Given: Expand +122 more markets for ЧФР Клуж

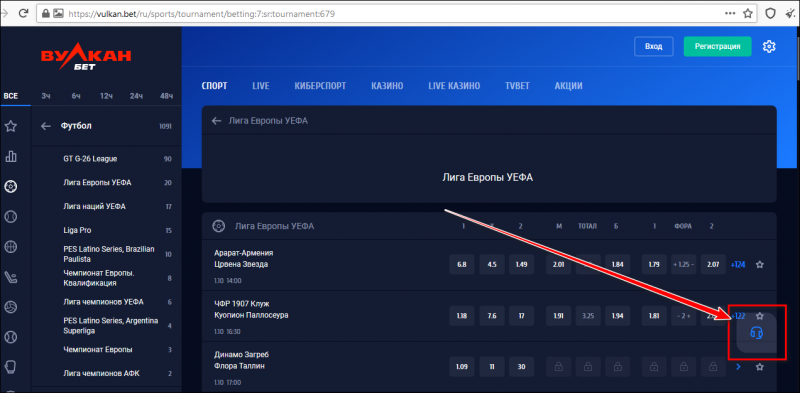Looking at the screenshot, I should point(738,316).
